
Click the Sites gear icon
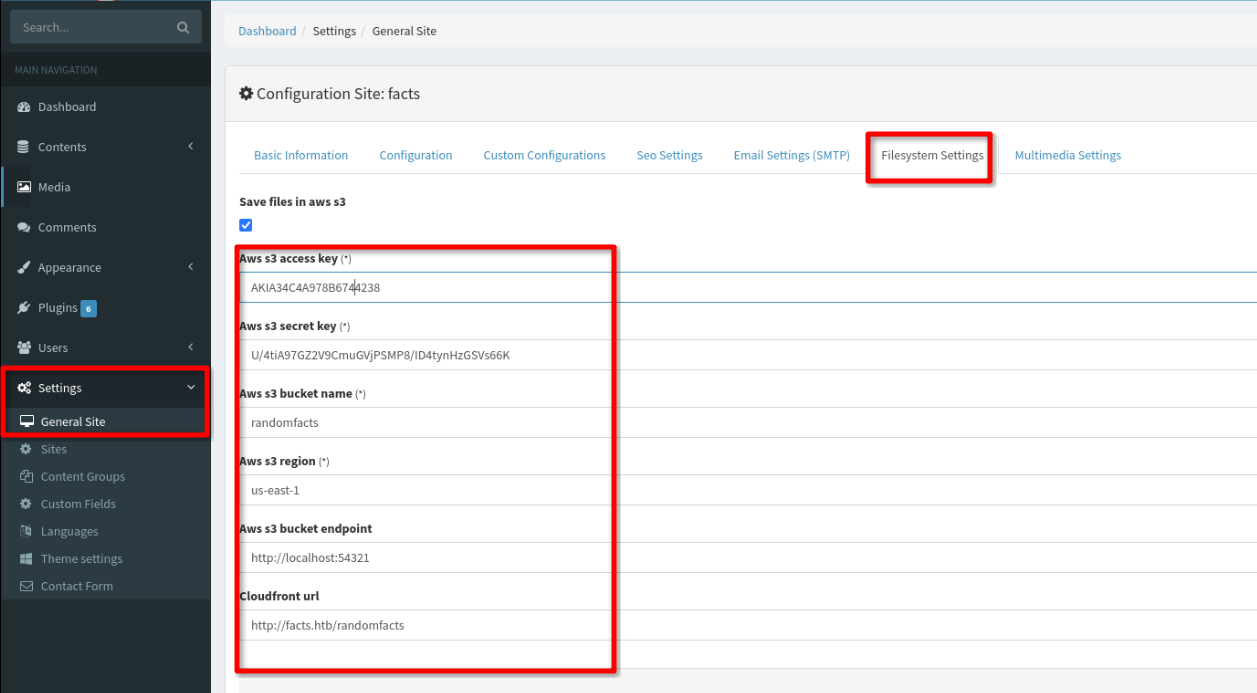28,449
